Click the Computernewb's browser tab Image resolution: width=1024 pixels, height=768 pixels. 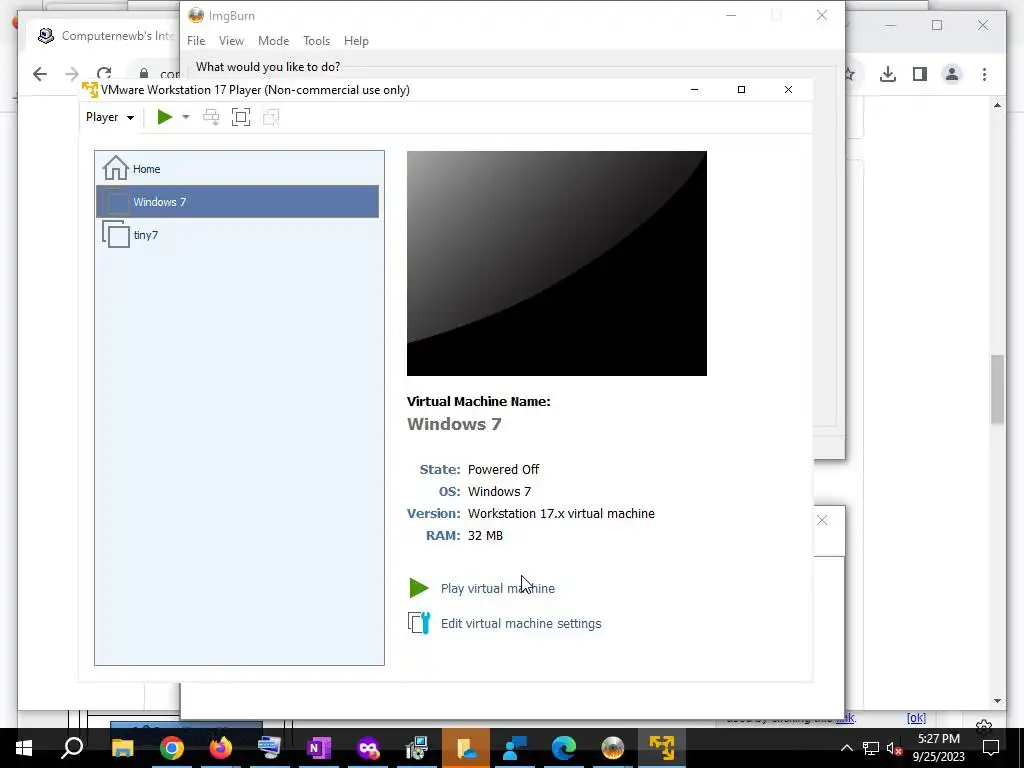[x=104, y=35]
